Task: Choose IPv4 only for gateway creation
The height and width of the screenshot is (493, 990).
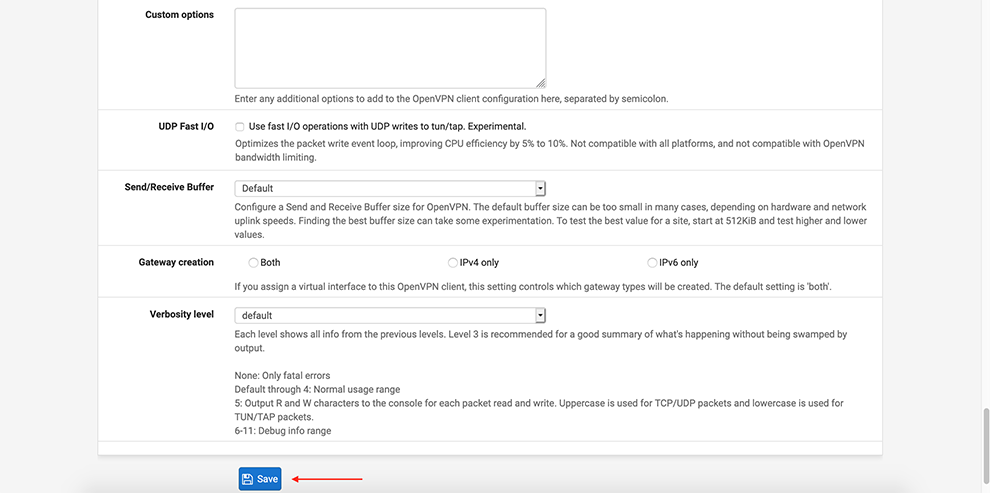Action: (x=453, y=263)
